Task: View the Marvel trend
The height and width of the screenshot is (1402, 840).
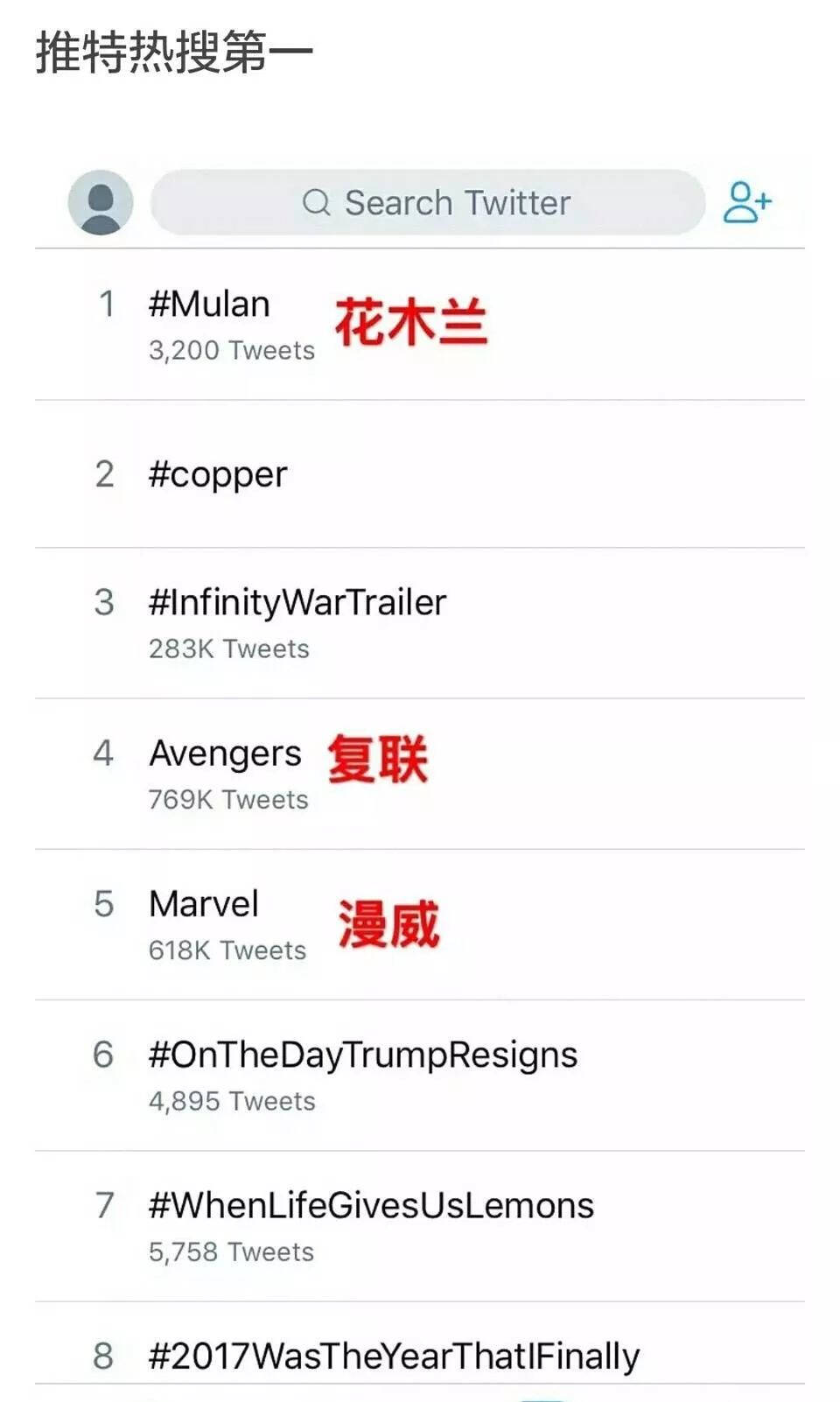Action: pos(420,924)
